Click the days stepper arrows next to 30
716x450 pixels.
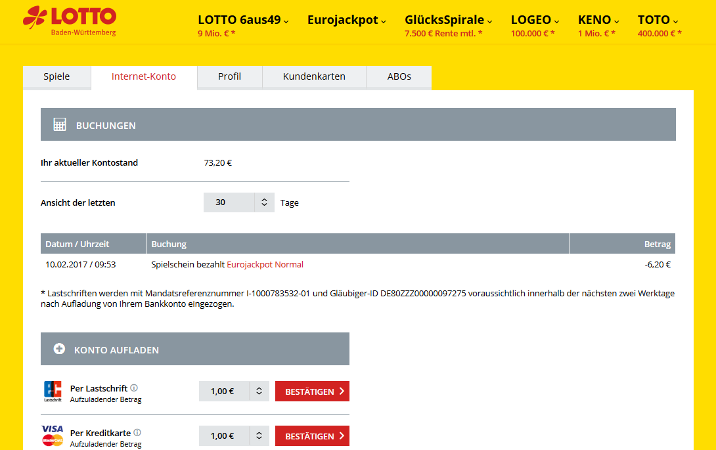[264, 202]
